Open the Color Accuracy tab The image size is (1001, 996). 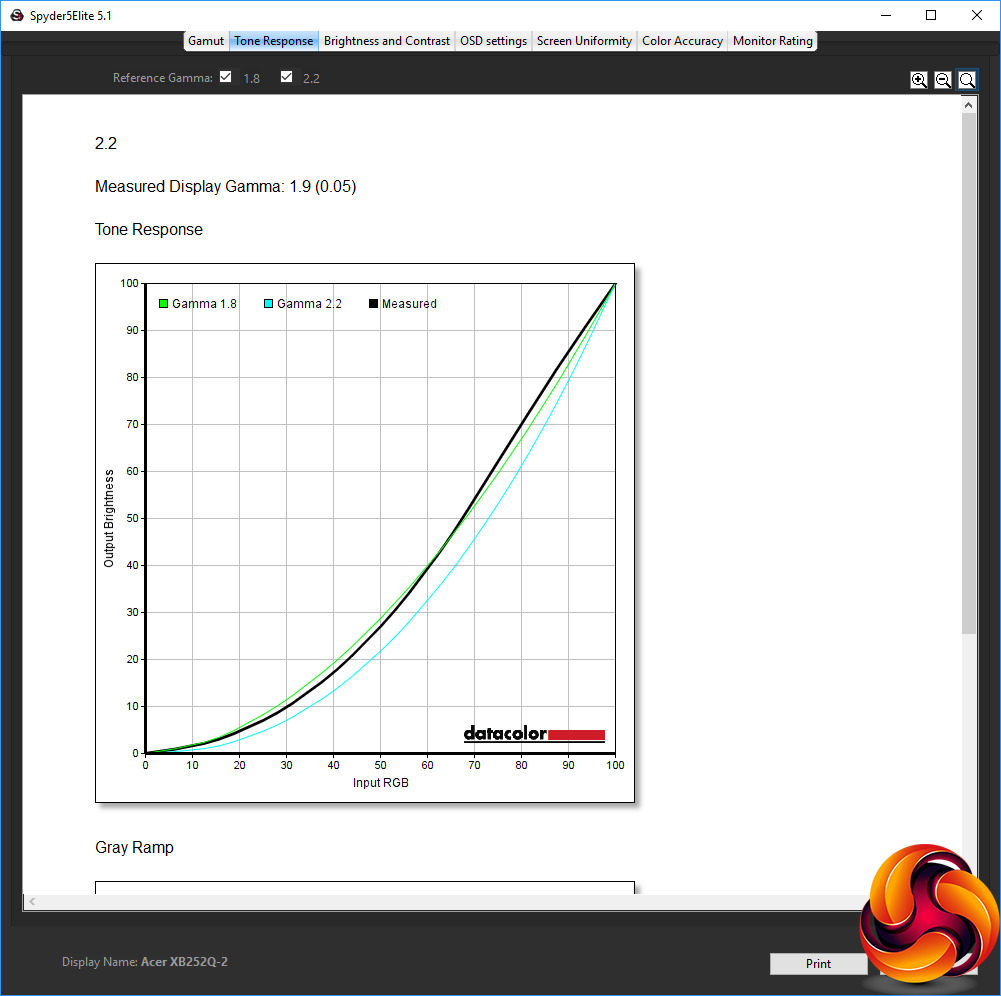tap(682, 41)
